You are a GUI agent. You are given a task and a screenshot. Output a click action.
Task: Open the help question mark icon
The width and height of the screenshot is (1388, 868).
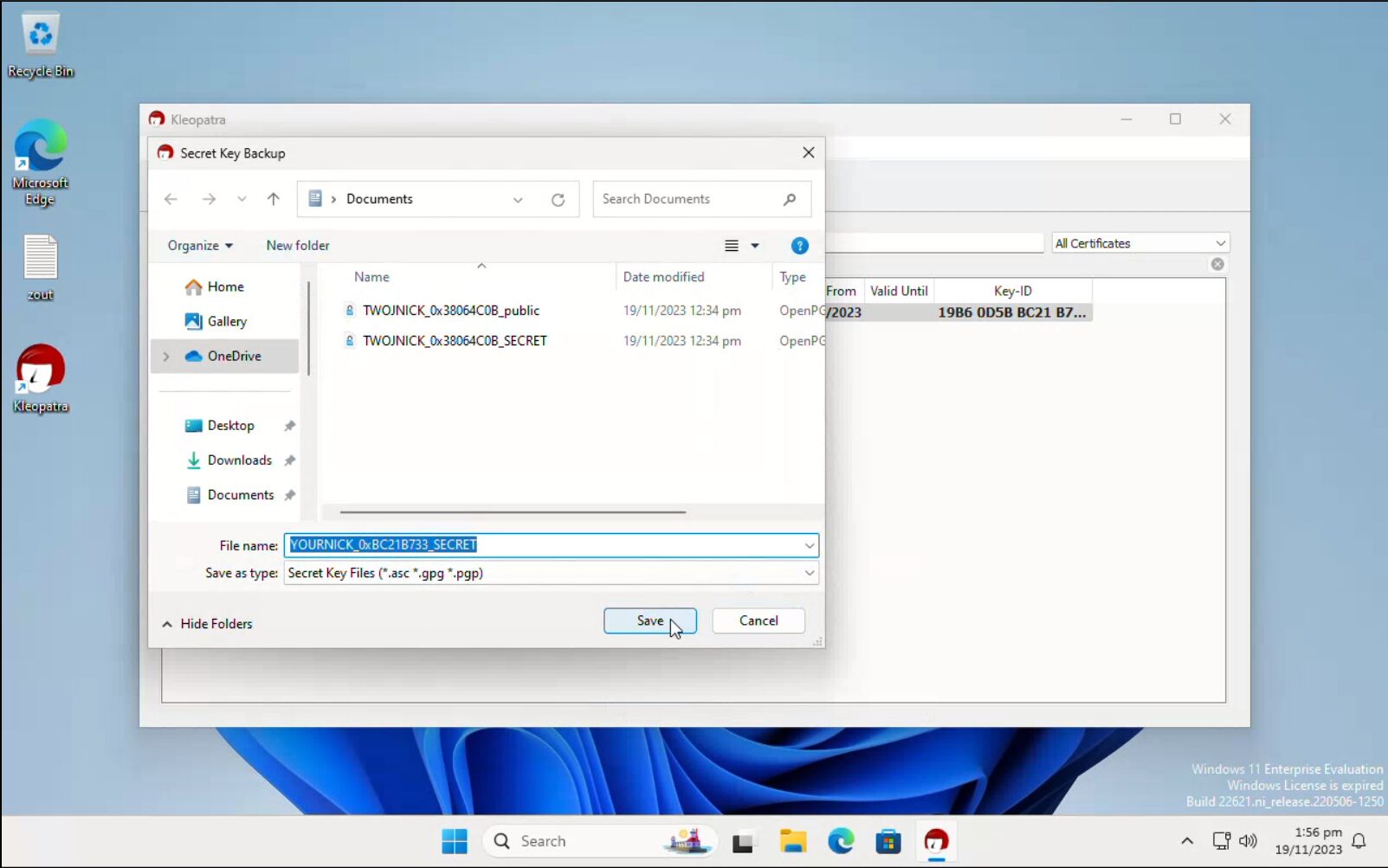click(x=799, y=246)
